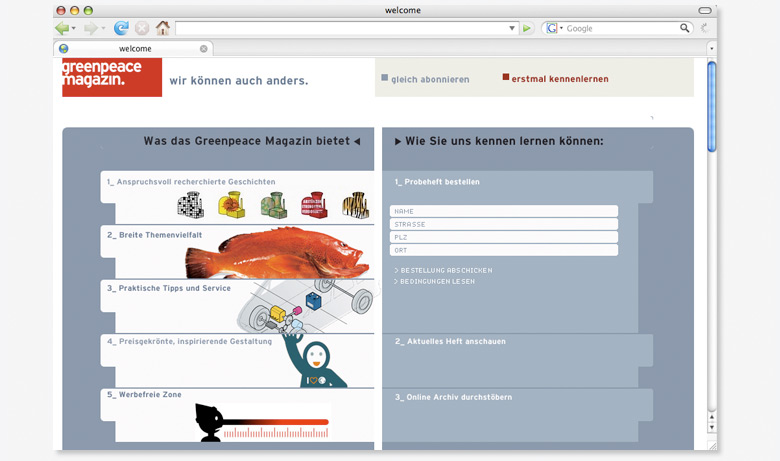The width and height of the screenshot is (780, 461).
Task: Open '5_ Werbefreie Zone' section
Action: [x=144, y=395]
